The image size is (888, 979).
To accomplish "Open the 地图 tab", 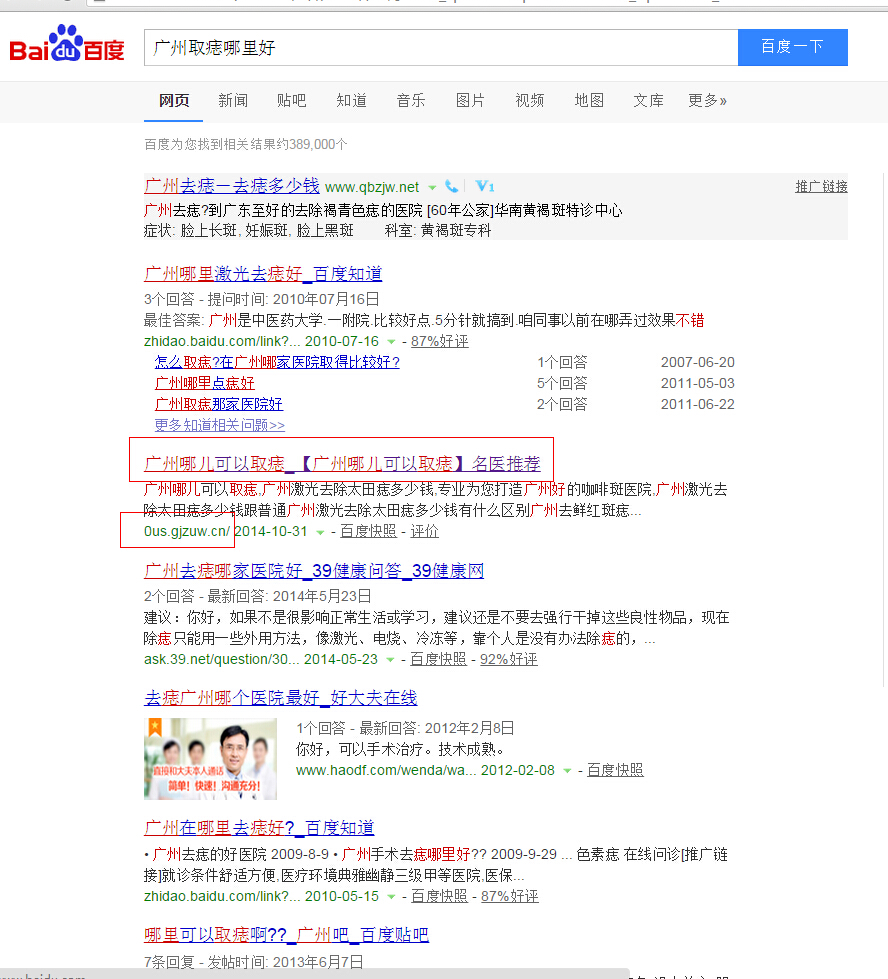I will (589, 101).
